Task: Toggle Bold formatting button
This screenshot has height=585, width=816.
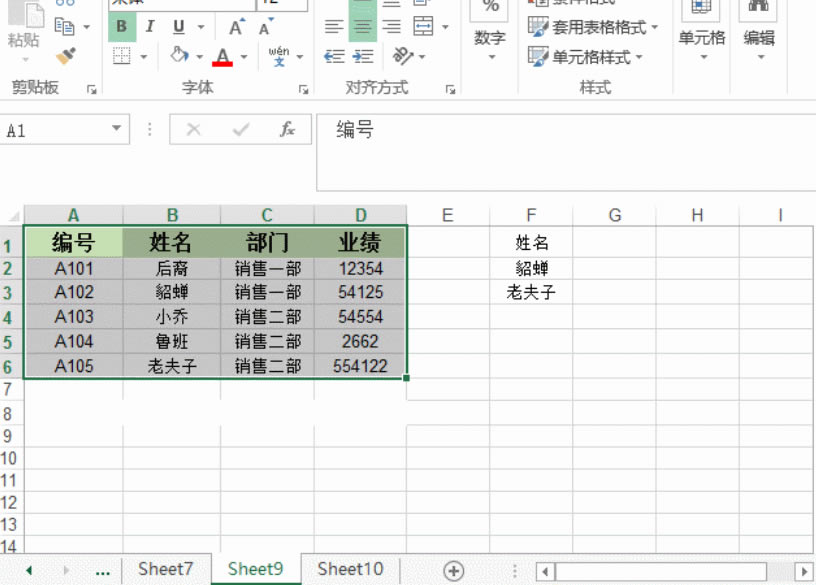Action: [x=122, y=27]
